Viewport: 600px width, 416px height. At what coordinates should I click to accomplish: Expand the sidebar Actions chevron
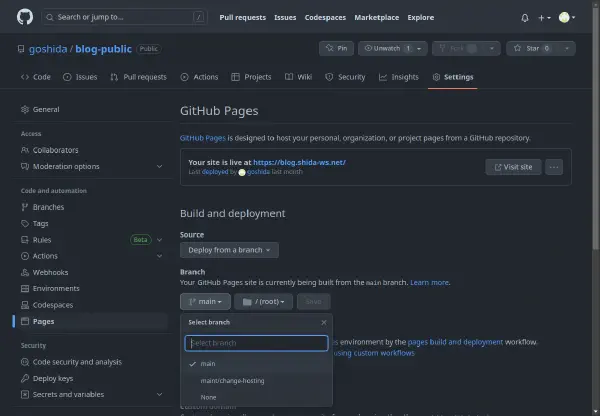point(160,256)
